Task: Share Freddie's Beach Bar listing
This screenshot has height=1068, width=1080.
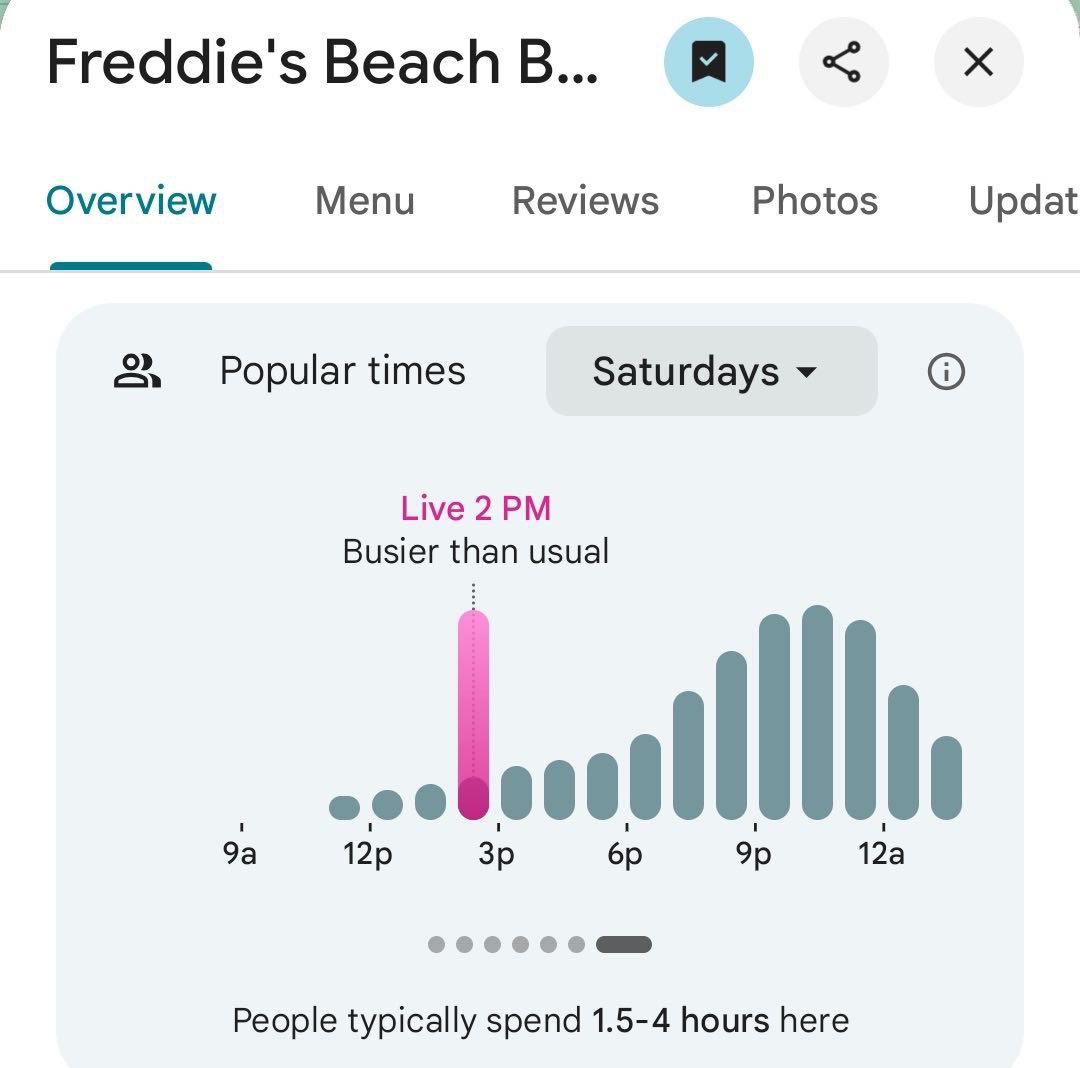Action: (x=843, y=63)
